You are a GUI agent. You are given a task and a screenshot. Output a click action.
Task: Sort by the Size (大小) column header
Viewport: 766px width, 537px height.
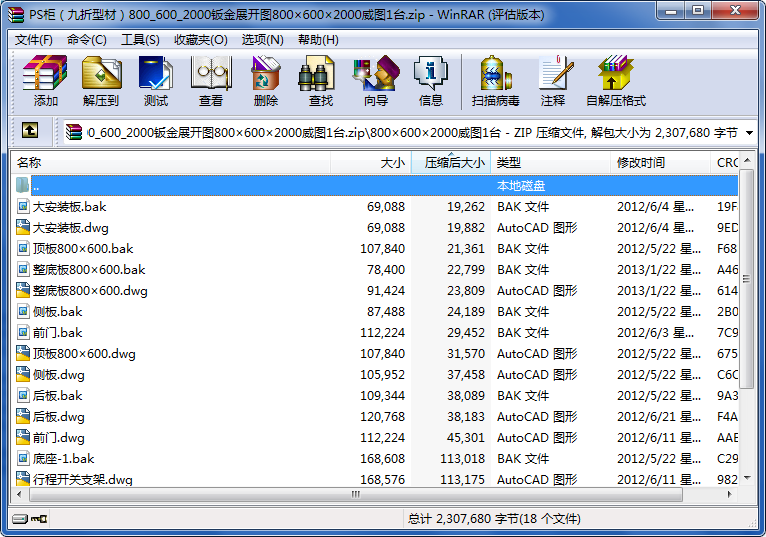point(371,163)
